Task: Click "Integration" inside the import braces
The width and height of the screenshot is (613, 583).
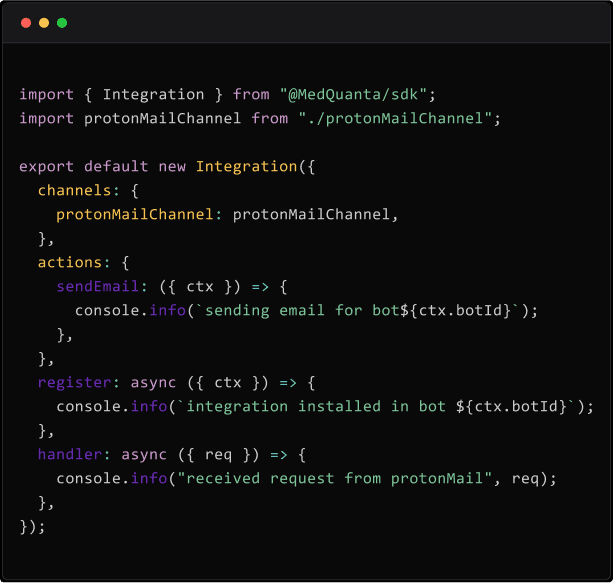Action: point(153,95)
